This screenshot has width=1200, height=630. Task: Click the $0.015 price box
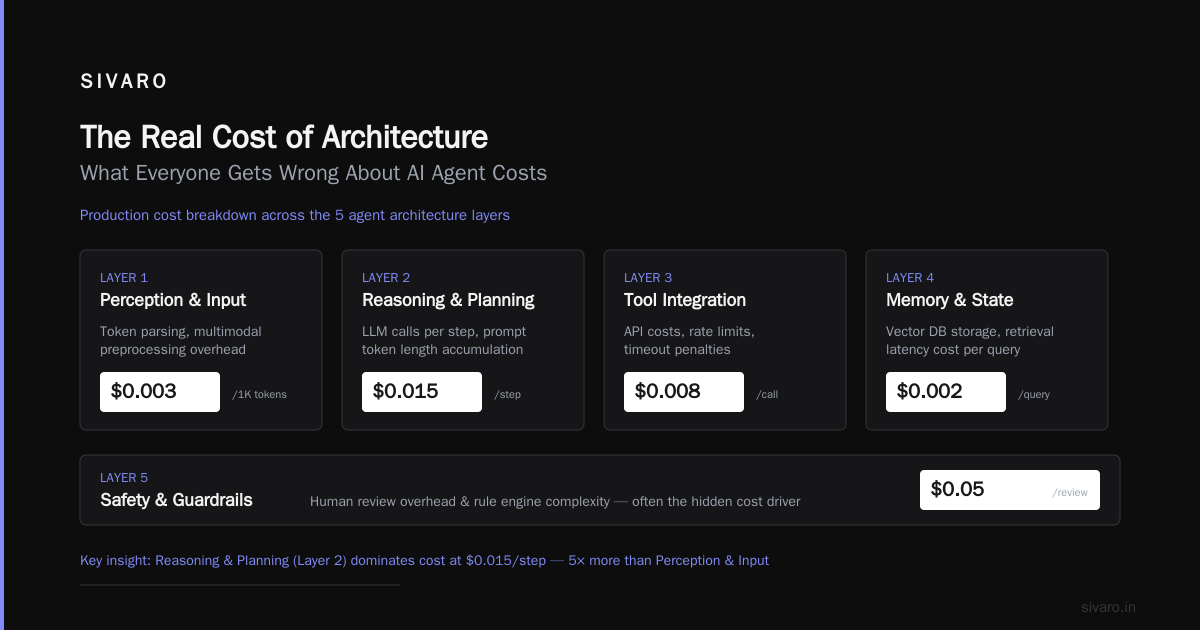422,392
